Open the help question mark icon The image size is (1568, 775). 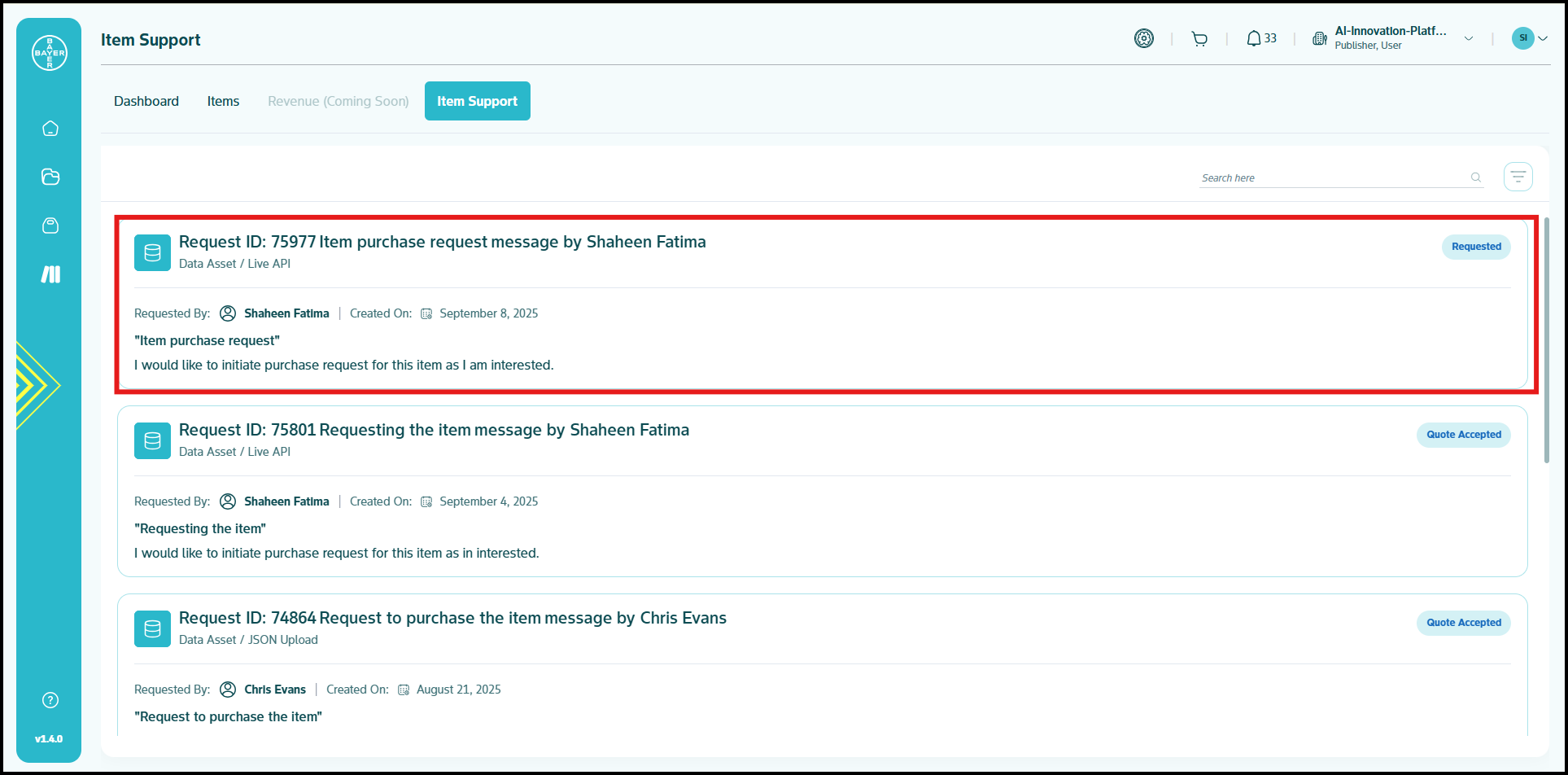(50, 700)
